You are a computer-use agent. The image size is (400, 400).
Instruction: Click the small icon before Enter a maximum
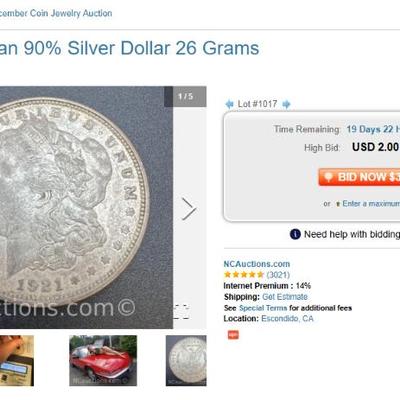pos(338,204)
